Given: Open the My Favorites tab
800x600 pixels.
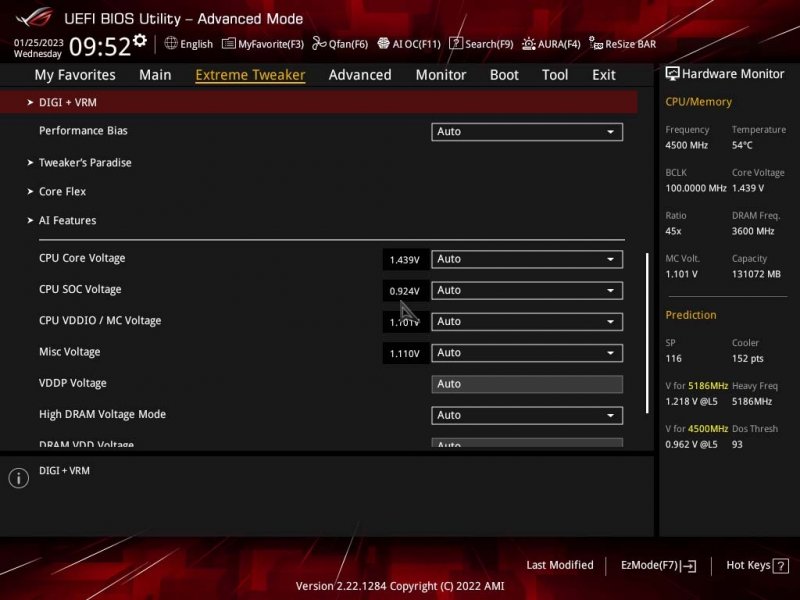Looking at the screenshot, I should pos(75,75).
